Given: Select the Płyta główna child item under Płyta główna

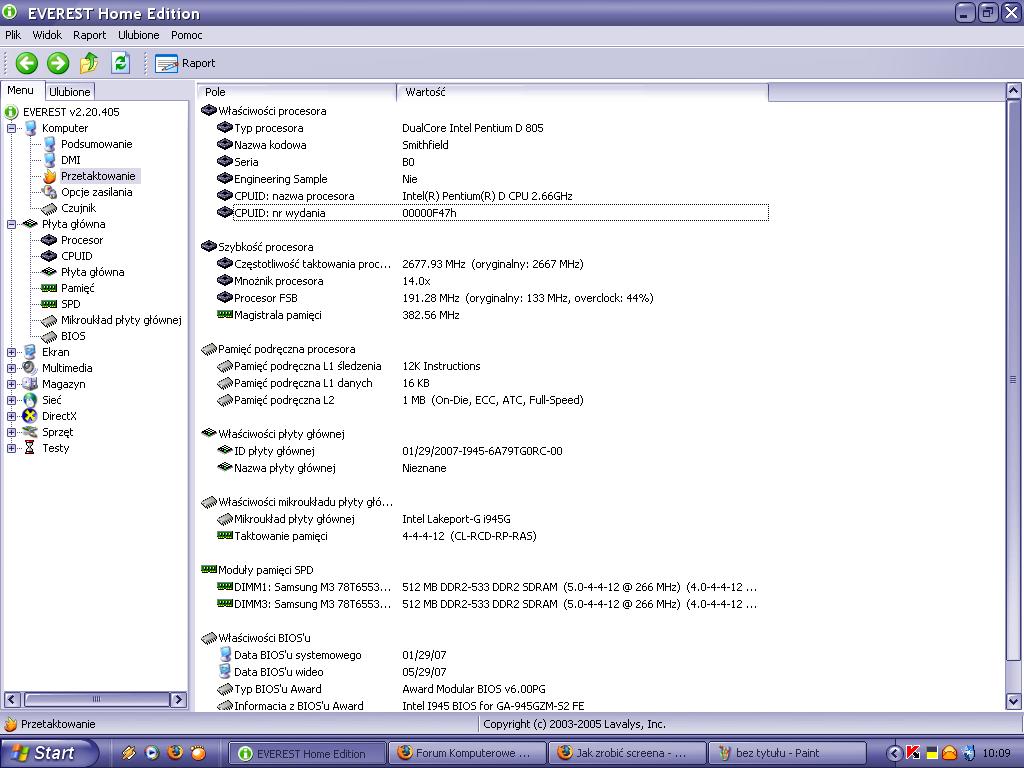Looking at the screenshot, I should [93, 272].
